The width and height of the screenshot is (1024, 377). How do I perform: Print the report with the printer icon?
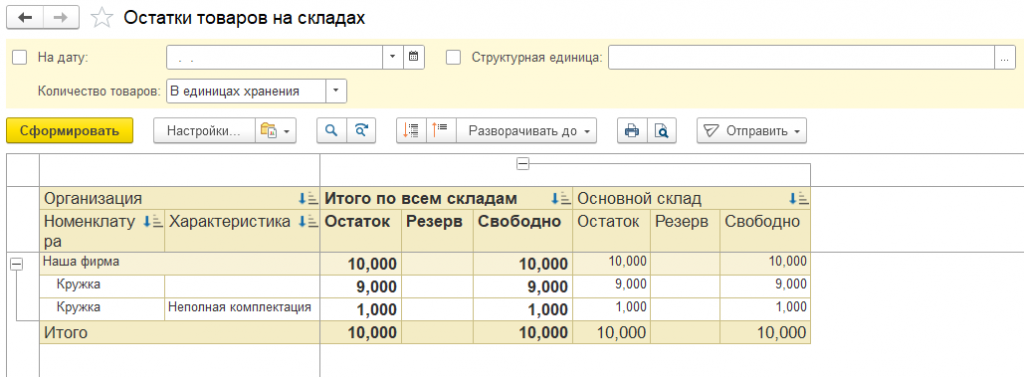[x=632, y=131]
